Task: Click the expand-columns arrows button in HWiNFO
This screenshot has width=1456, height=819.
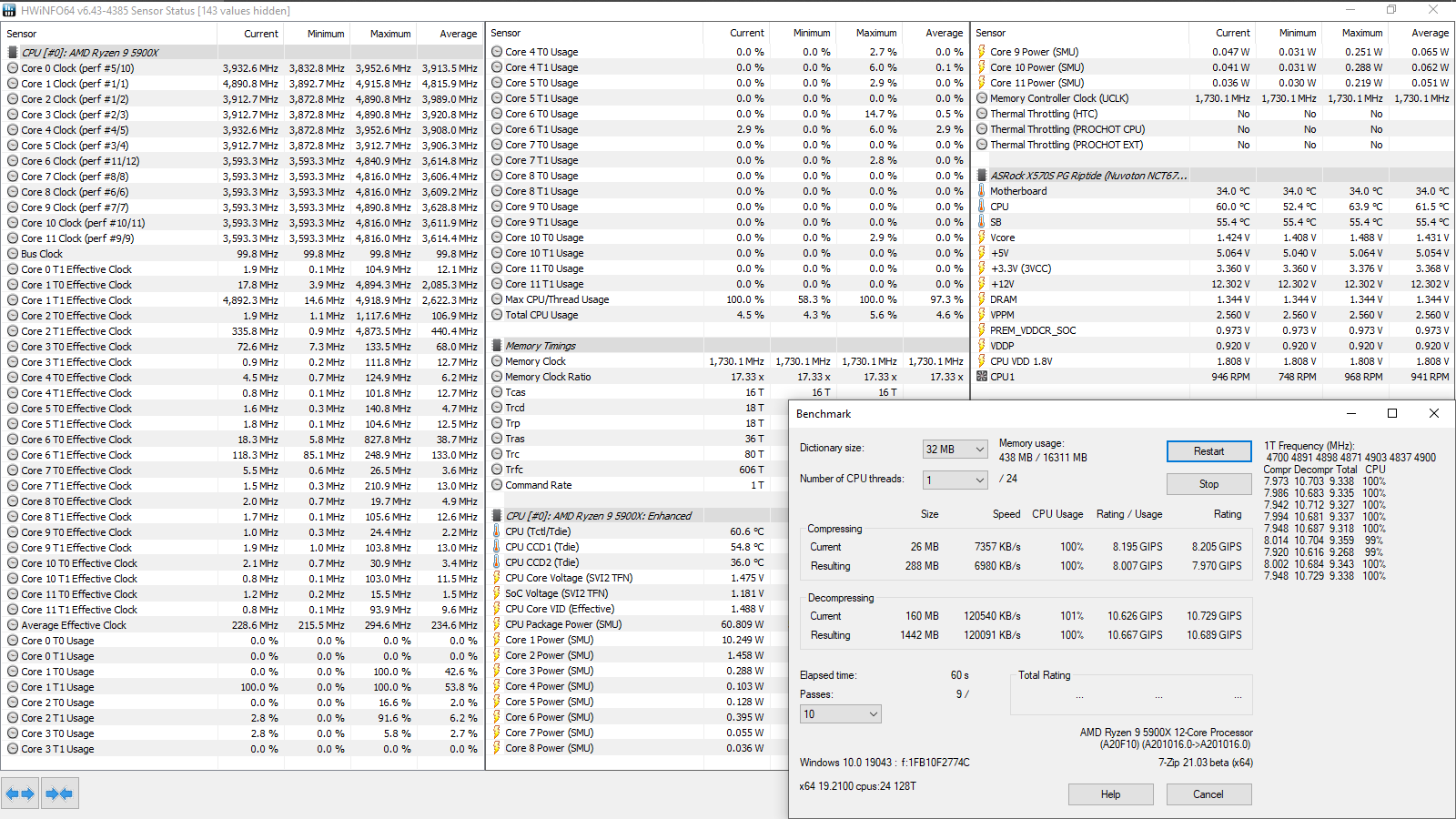Action: (20, 794)
